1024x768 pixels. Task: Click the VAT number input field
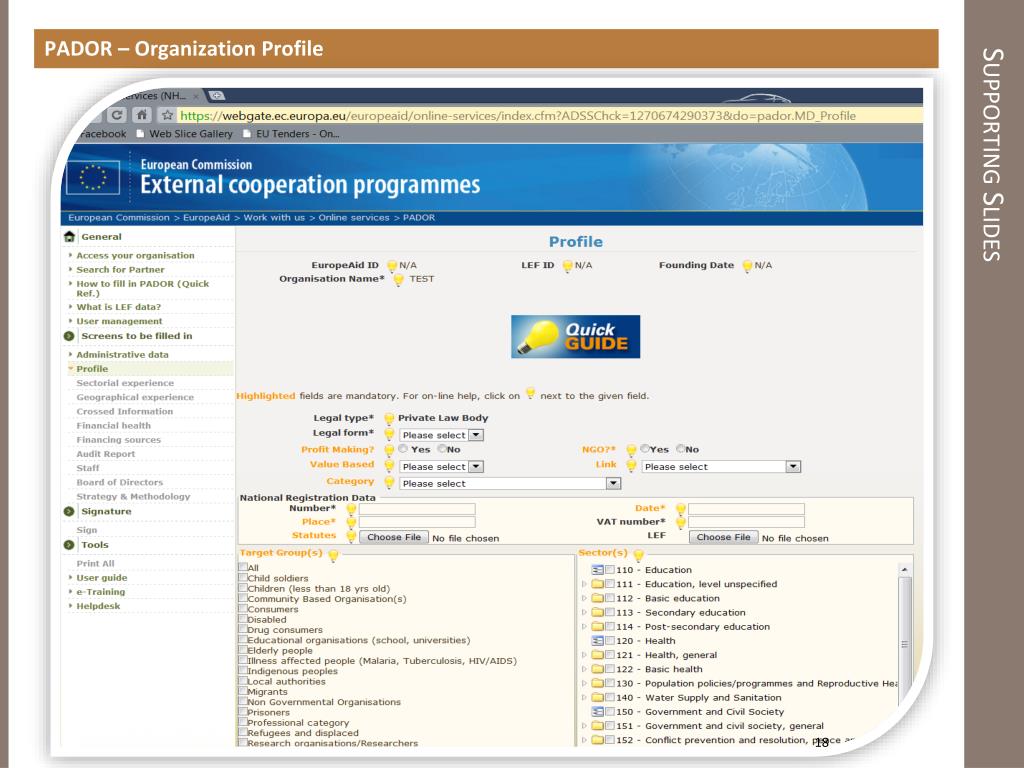(746, 522)
